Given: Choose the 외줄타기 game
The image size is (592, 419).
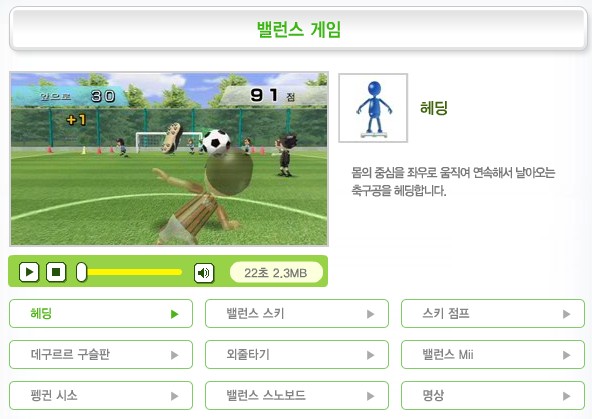Looking at the screenshot, I should pos(297,354).
